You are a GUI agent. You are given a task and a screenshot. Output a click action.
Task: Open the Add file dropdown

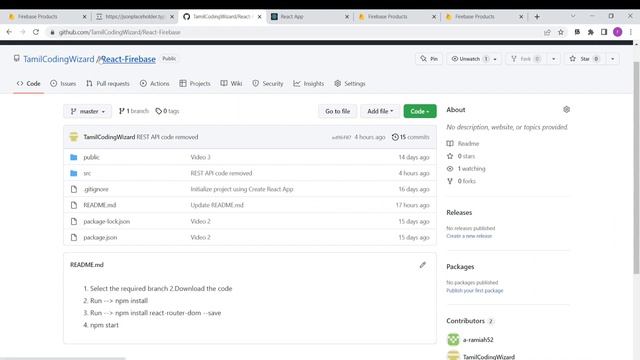[x=380, y=111]
